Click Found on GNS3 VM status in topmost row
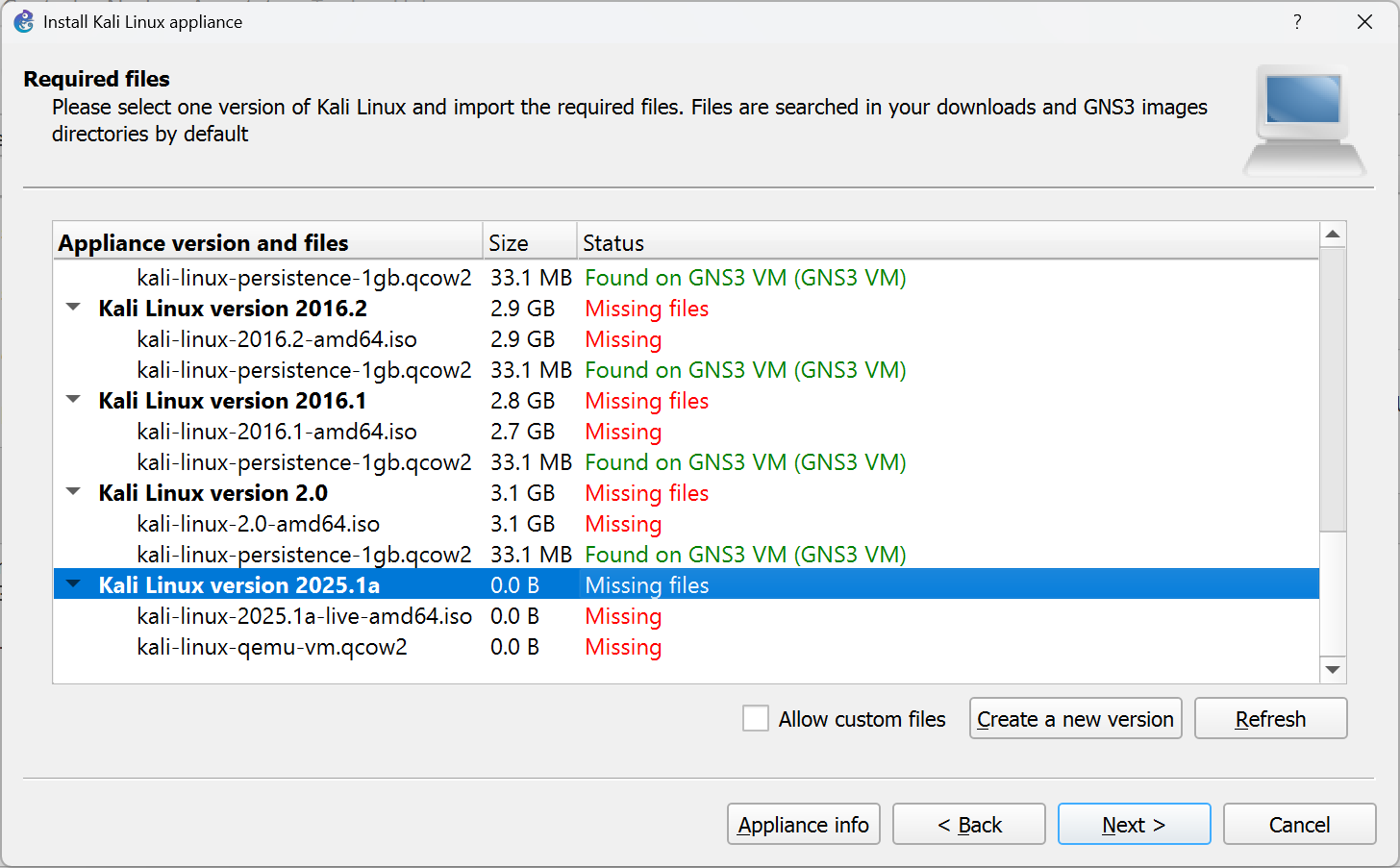Viewport: 1400px width, 868px height. (x=745, y=277)
